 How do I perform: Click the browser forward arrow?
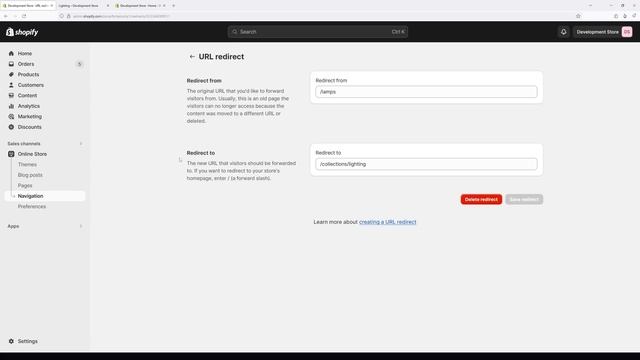click(15, 16)
